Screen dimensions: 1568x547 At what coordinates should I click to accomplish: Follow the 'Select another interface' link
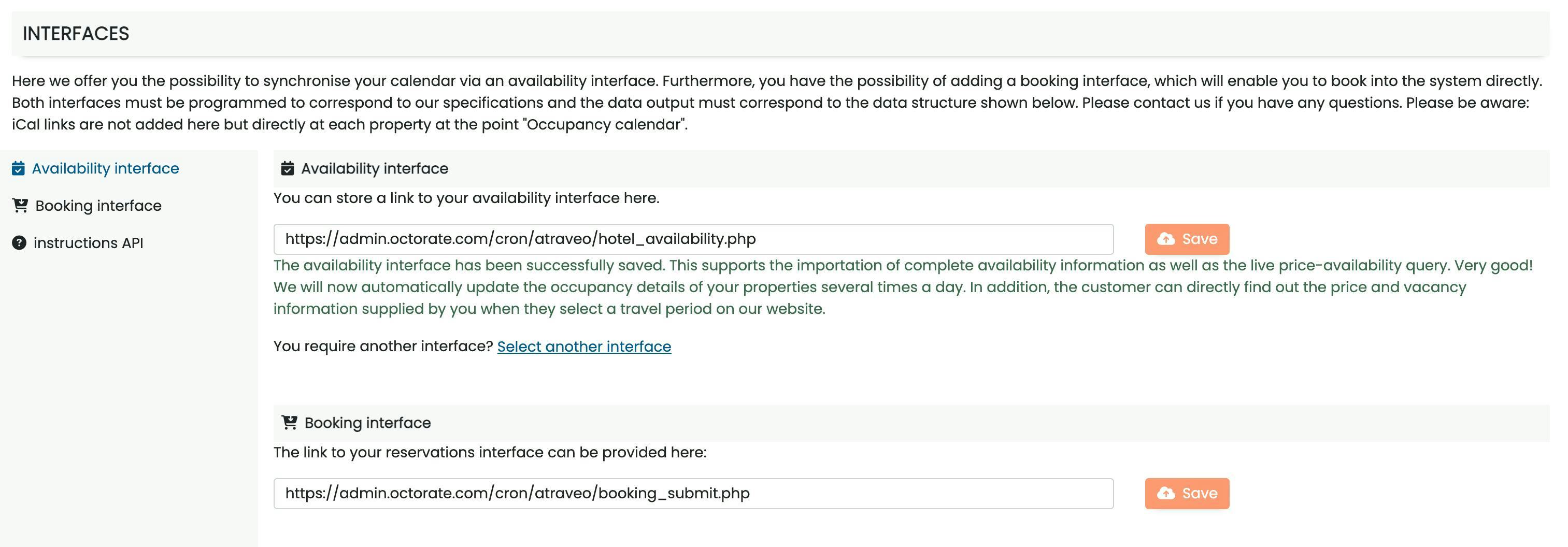(584, 346)
